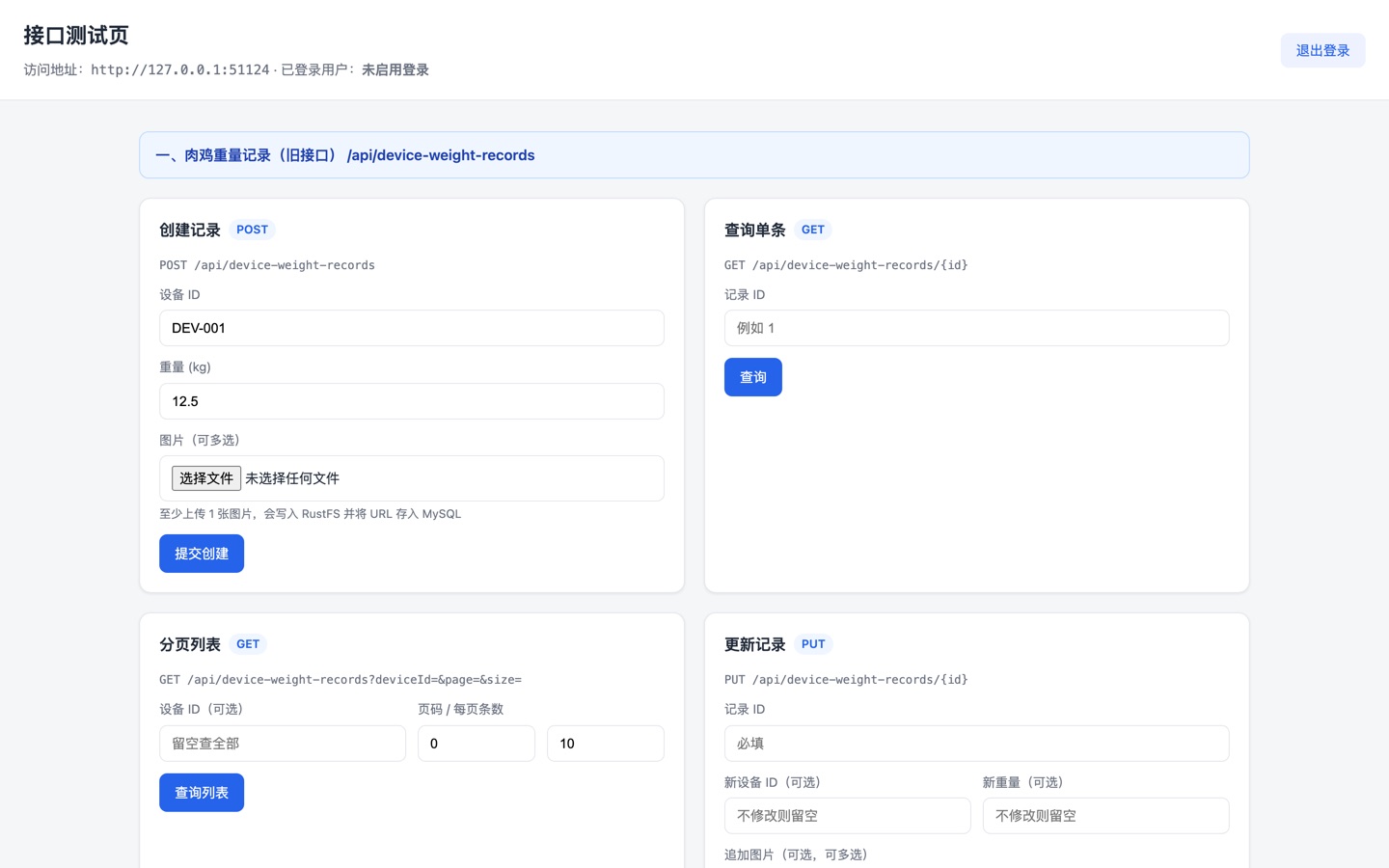Screen dimensions: 1389x868
Task: Click the 分页列表 card heading
Action: [x=190, y=644]
